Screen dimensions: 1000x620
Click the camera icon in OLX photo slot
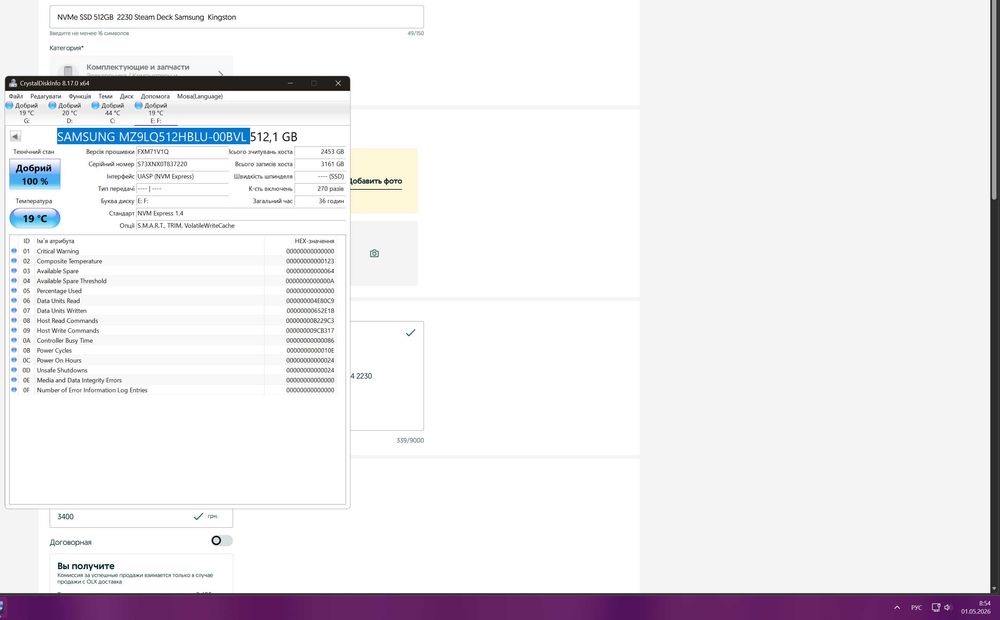coord(374,253)
